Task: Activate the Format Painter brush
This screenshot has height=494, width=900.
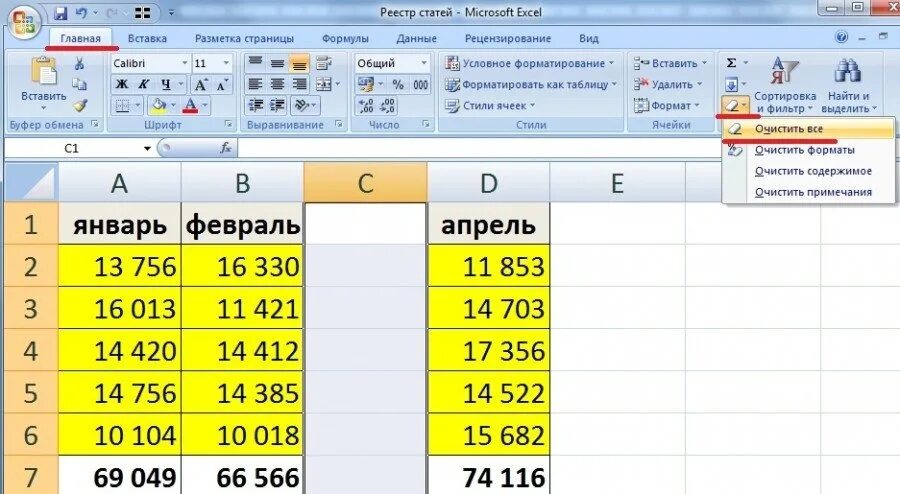Action: point(80,106)
